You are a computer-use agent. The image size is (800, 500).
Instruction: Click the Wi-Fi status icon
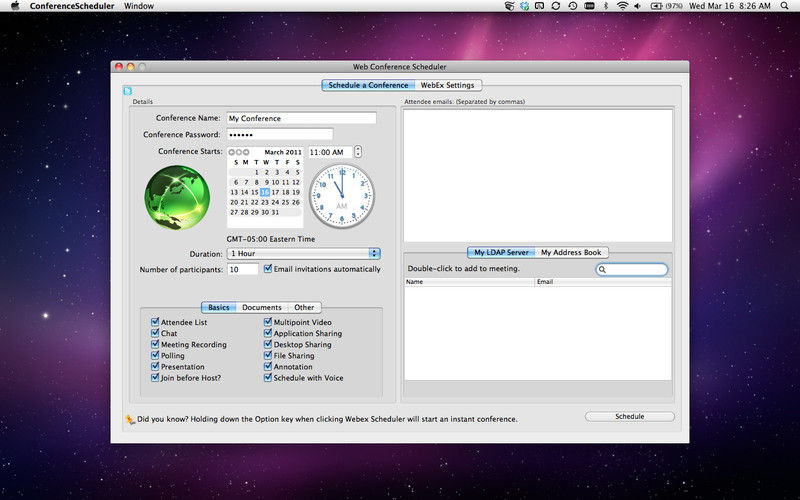(622, 6)
